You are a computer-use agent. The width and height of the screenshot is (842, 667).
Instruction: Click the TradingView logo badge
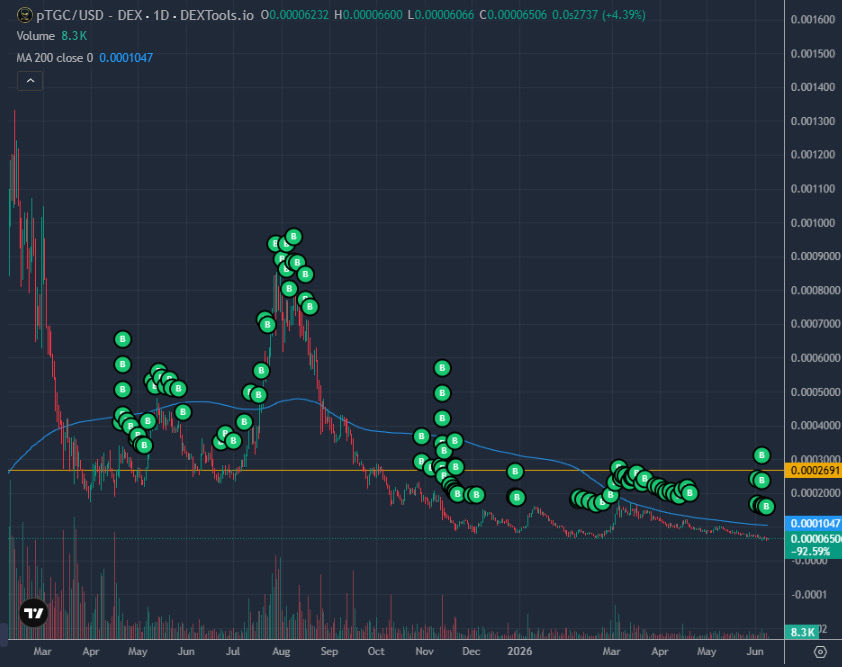33,613
